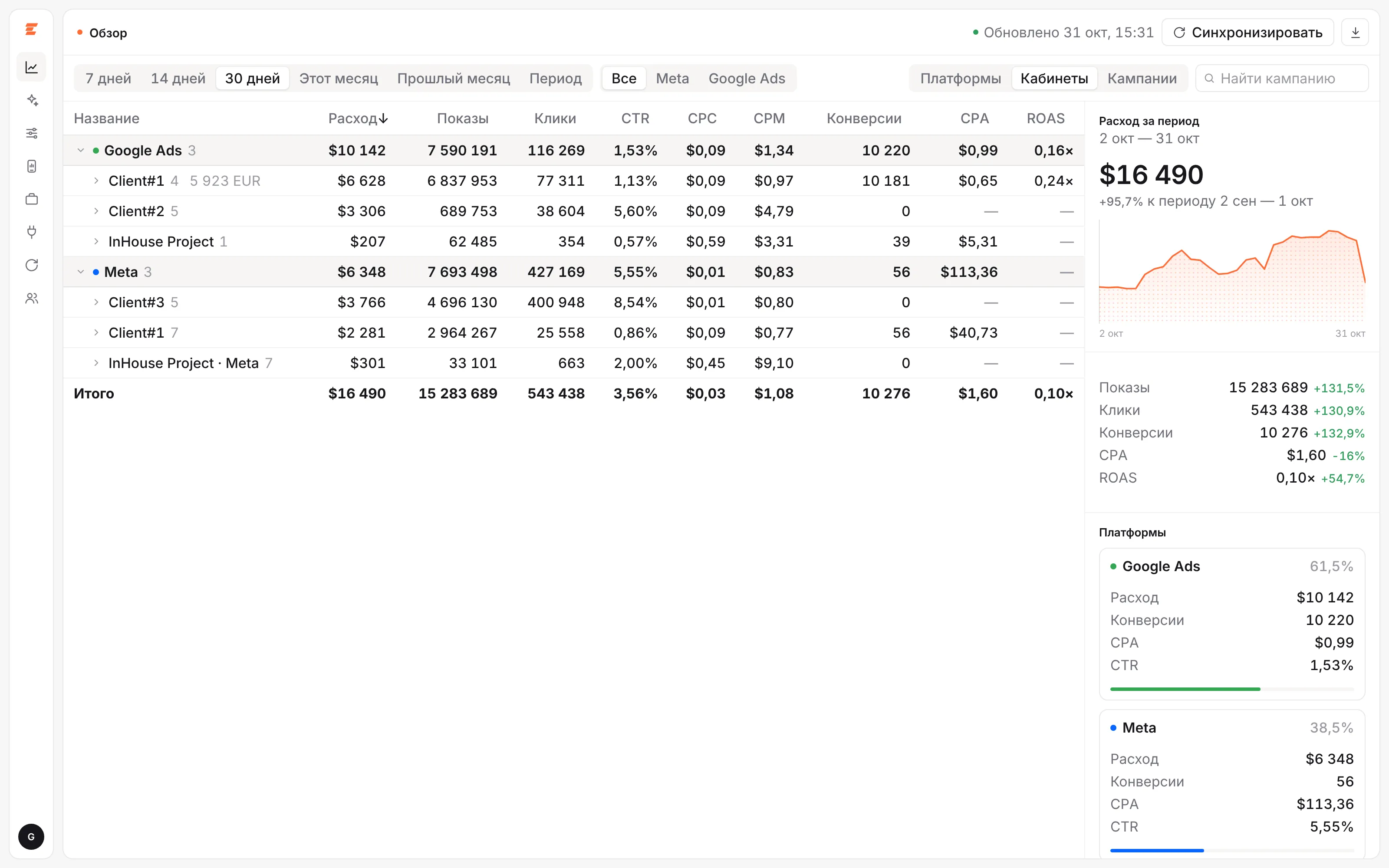The width and height of the screenshot is (1389, 868).
Task: Open the circular refresh icon in the sidebar
Action: tap(32, 265)
